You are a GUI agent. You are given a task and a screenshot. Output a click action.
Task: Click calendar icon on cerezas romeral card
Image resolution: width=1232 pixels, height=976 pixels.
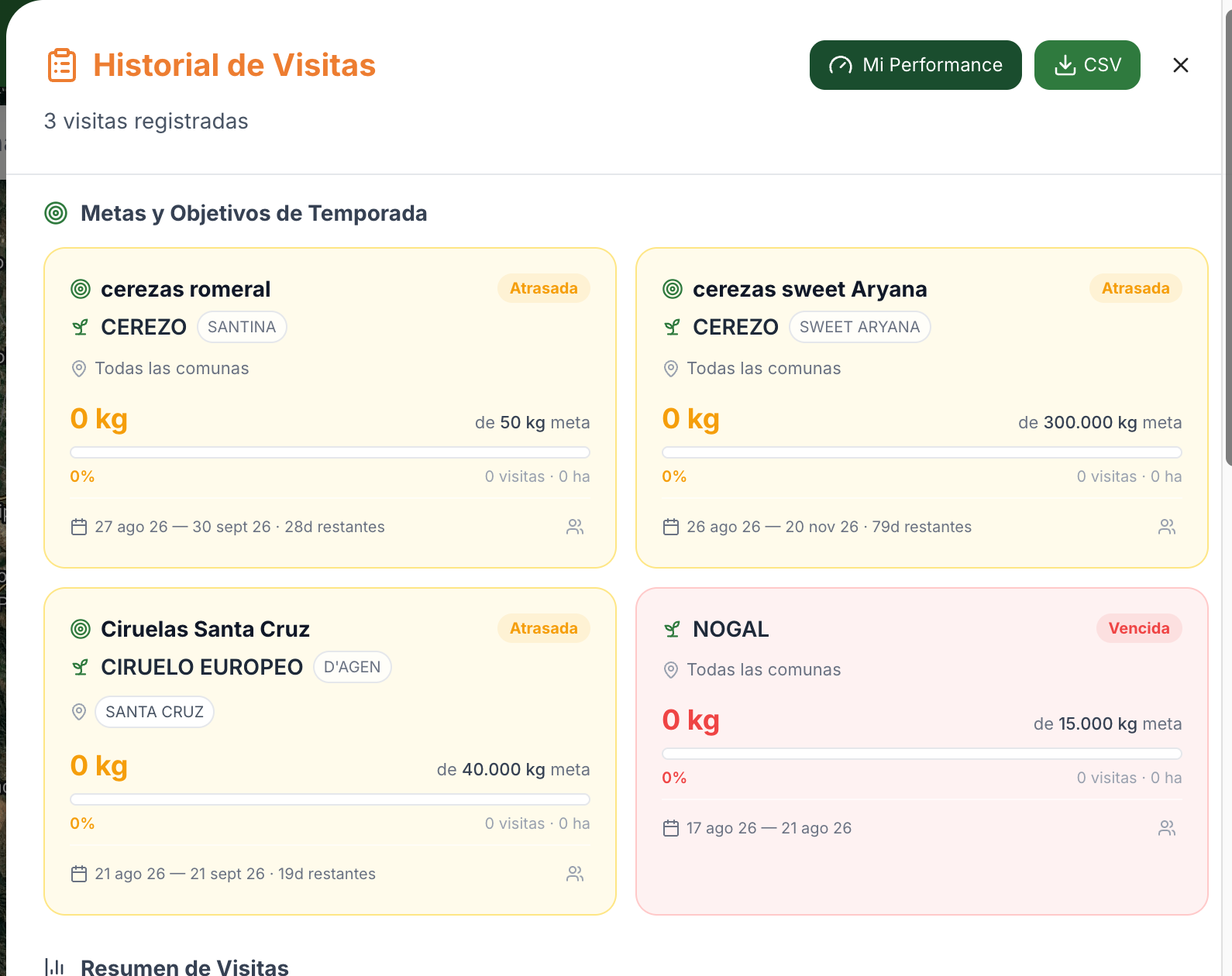click(x=79, y=527)
